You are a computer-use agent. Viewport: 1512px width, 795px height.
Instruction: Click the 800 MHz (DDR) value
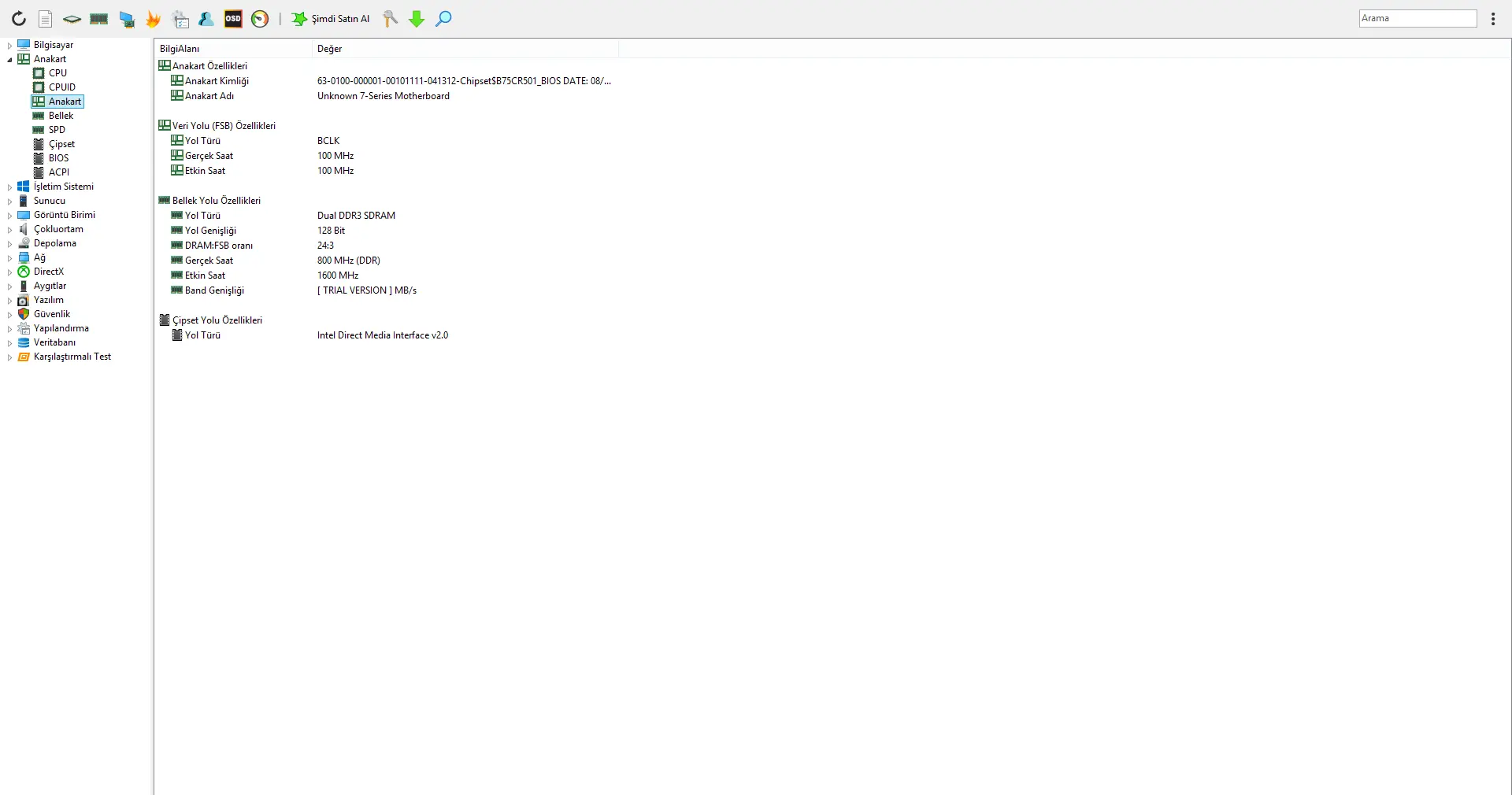click(349, 261)
